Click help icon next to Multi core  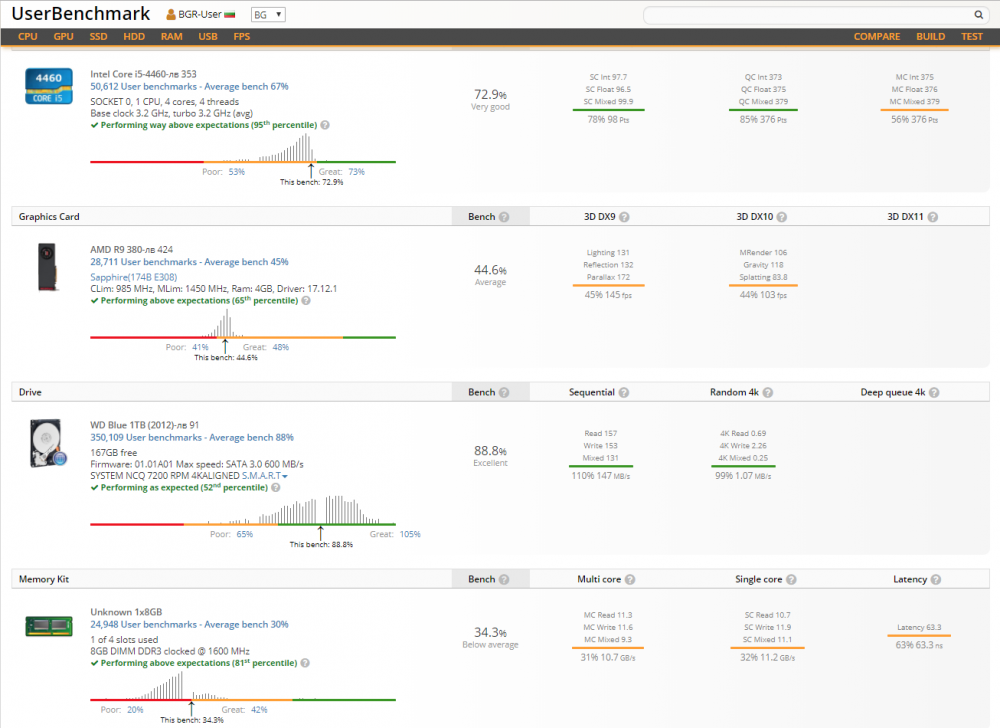tap(630, 579)
